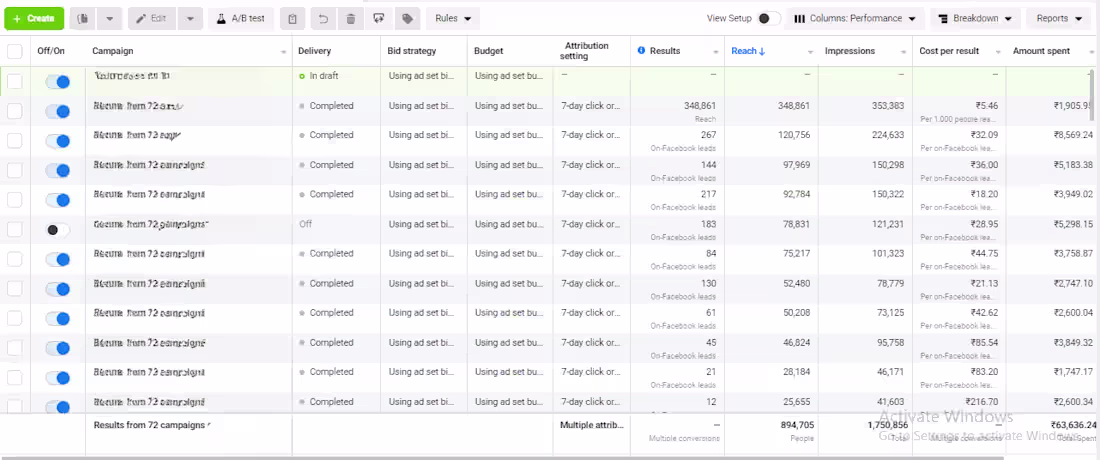Tick the select-all checkbox in header
This screenshot has height=460, width=1100.
tap(14, 51)
